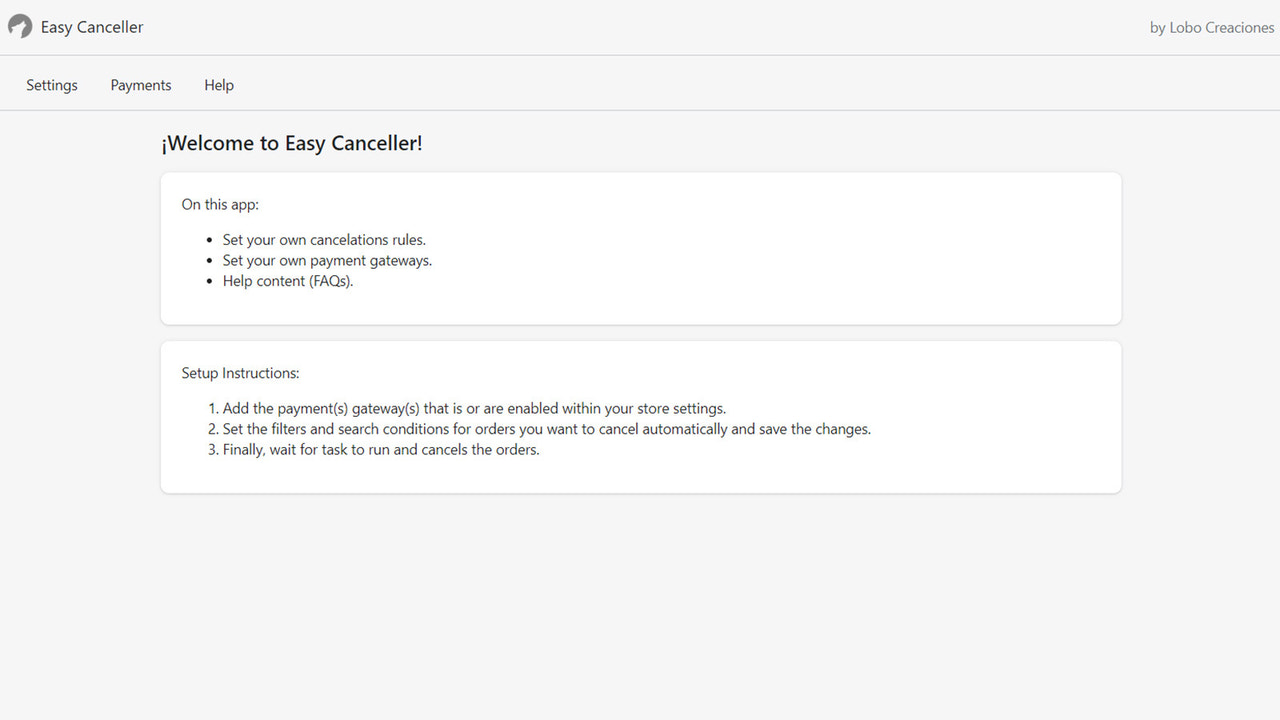Viewport: 1280px width, 720px height.
Task: Click the Easy Canceller app title
Action: pos(91,27)
